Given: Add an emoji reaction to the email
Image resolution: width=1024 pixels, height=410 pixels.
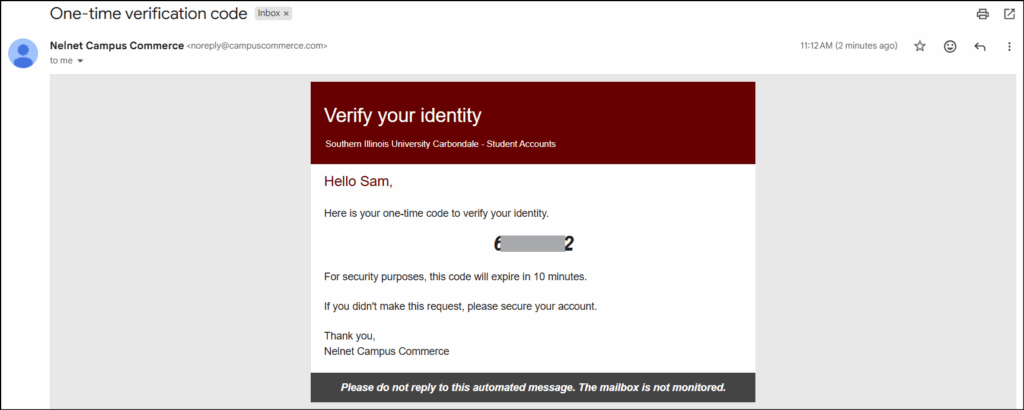Looking at the screenshot, I should [950, 46].
